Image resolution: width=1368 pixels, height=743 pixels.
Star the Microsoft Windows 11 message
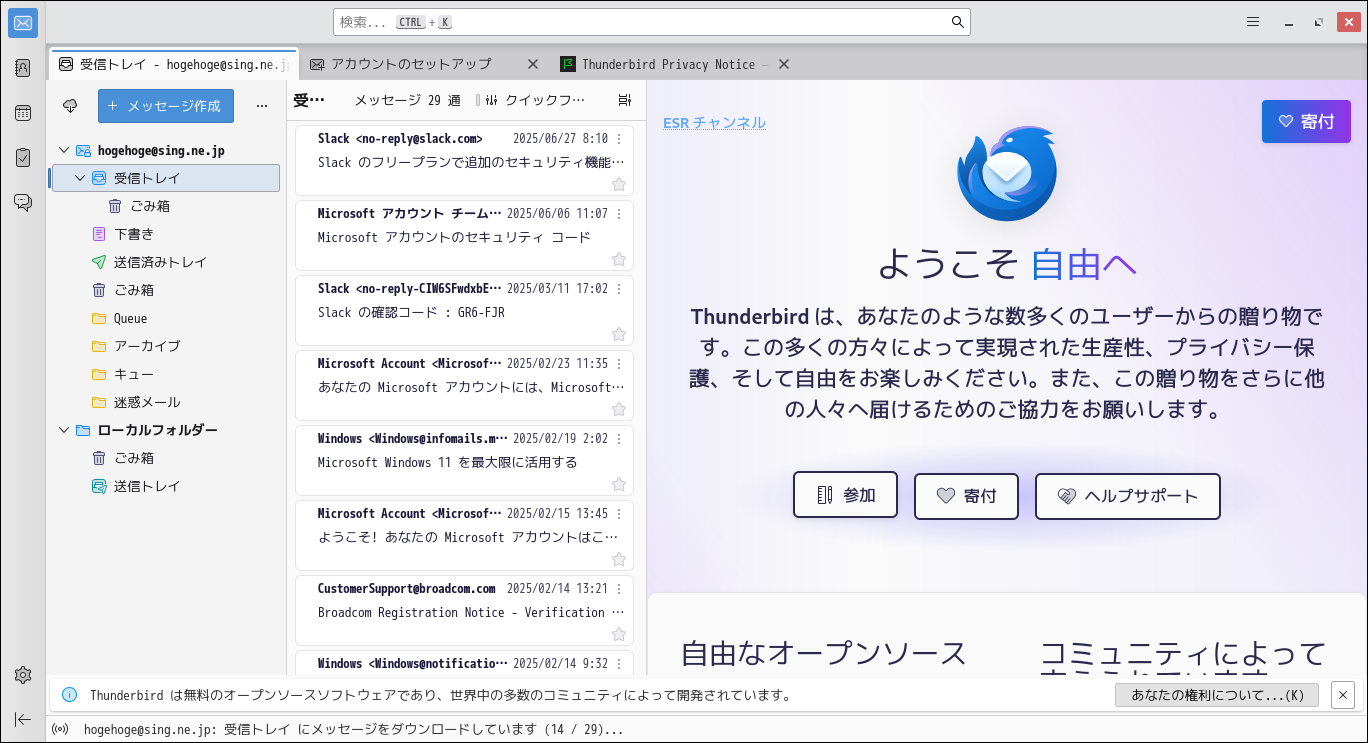tap(619, 484)
